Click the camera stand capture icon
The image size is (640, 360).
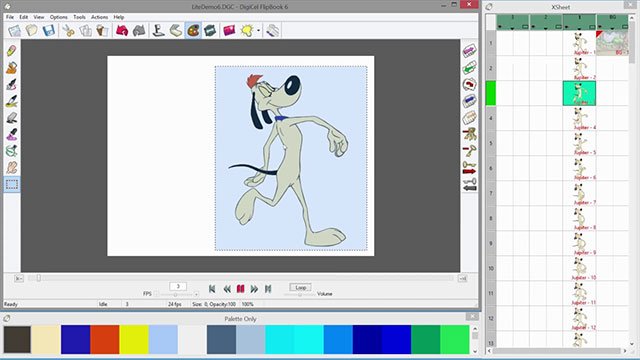click(x=158, y=30)
